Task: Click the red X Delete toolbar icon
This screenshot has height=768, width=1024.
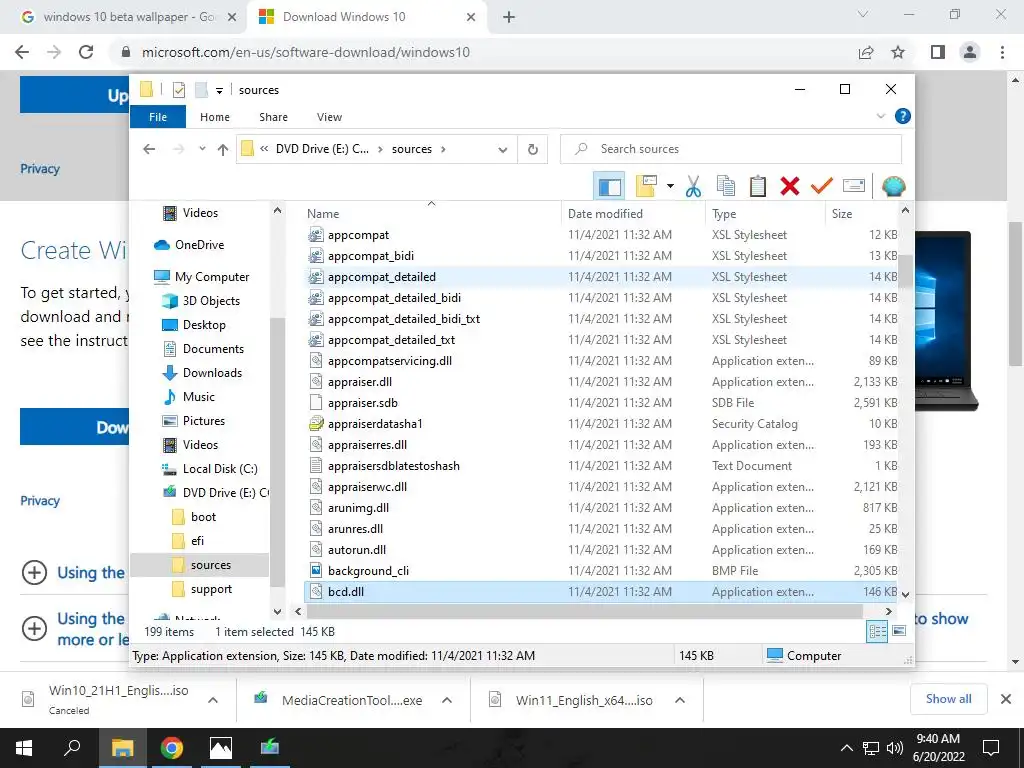Action: [790, 186]
